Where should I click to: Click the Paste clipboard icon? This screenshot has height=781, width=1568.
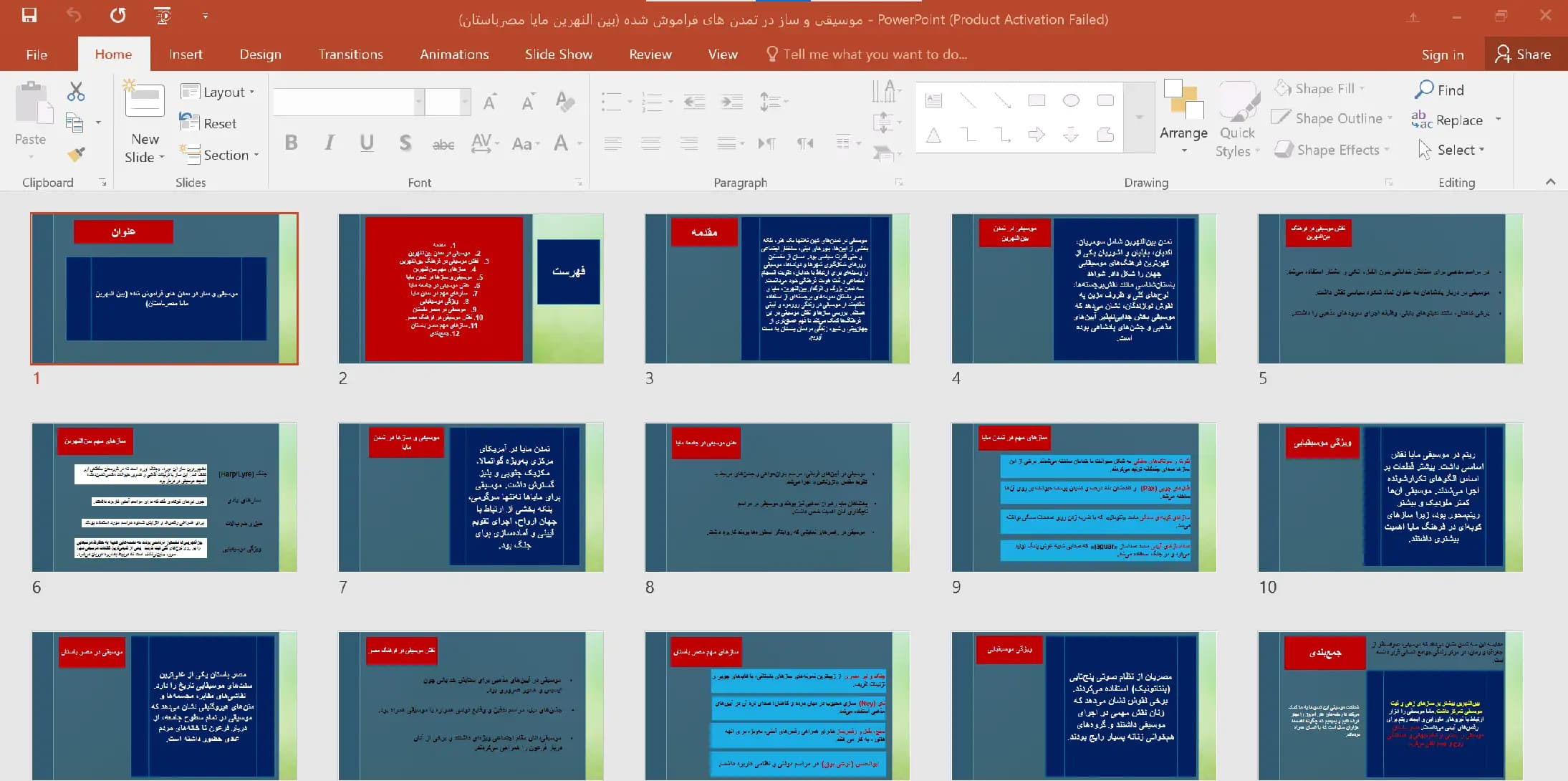pyautogui.click(x=33, y=102)
